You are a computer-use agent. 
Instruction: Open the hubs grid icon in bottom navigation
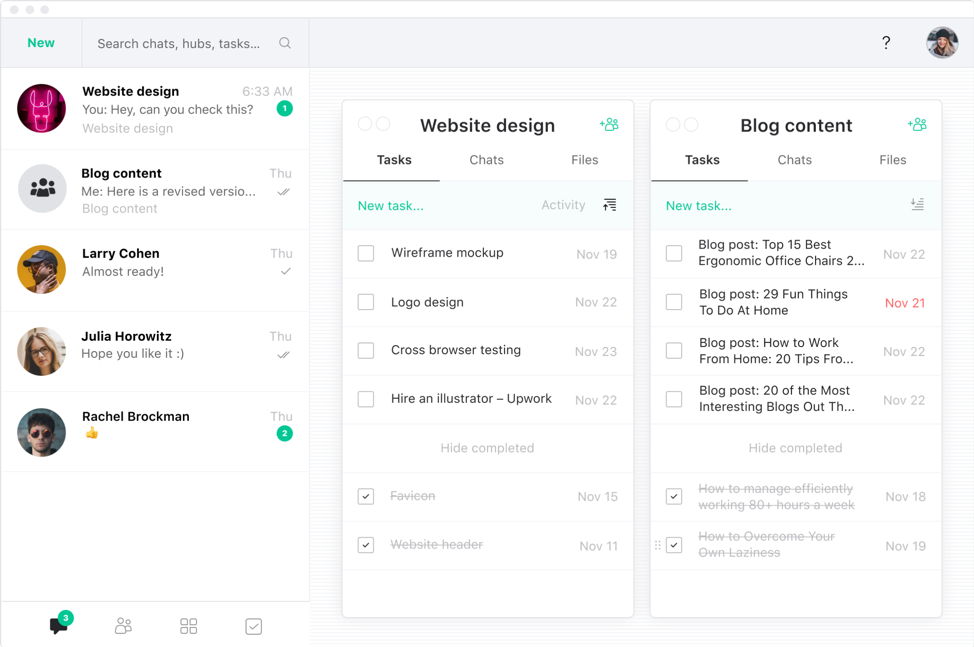tap(188, 626)
